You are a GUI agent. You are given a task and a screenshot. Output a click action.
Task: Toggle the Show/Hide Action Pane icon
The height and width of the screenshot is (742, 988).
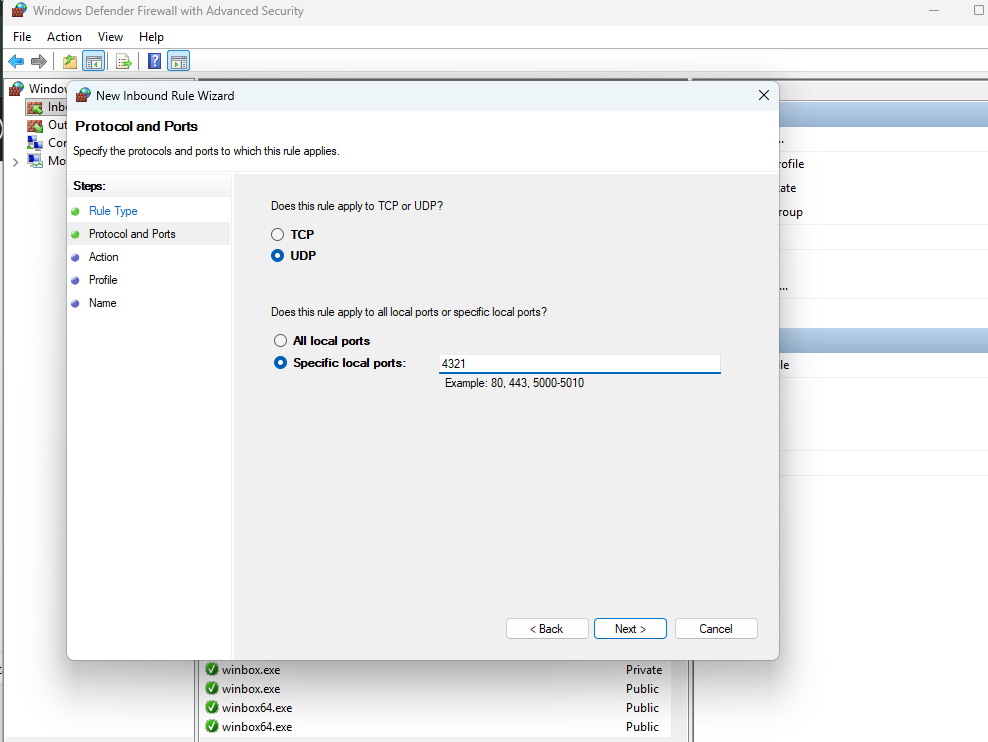[179, 61]
